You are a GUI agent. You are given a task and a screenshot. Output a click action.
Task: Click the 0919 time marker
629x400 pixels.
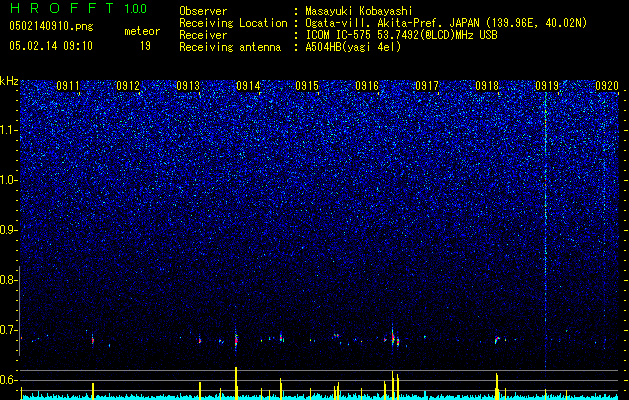click(547, 86)
